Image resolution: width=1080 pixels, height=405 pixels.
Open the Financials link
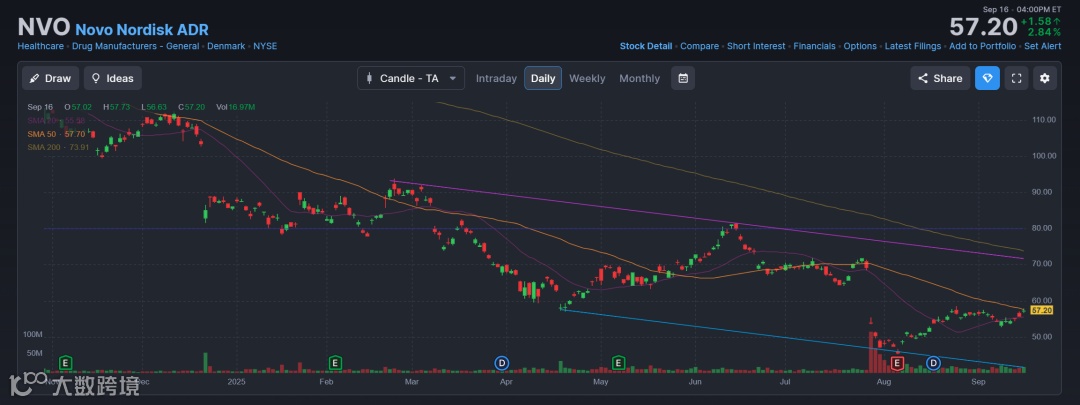coord(814,46)
